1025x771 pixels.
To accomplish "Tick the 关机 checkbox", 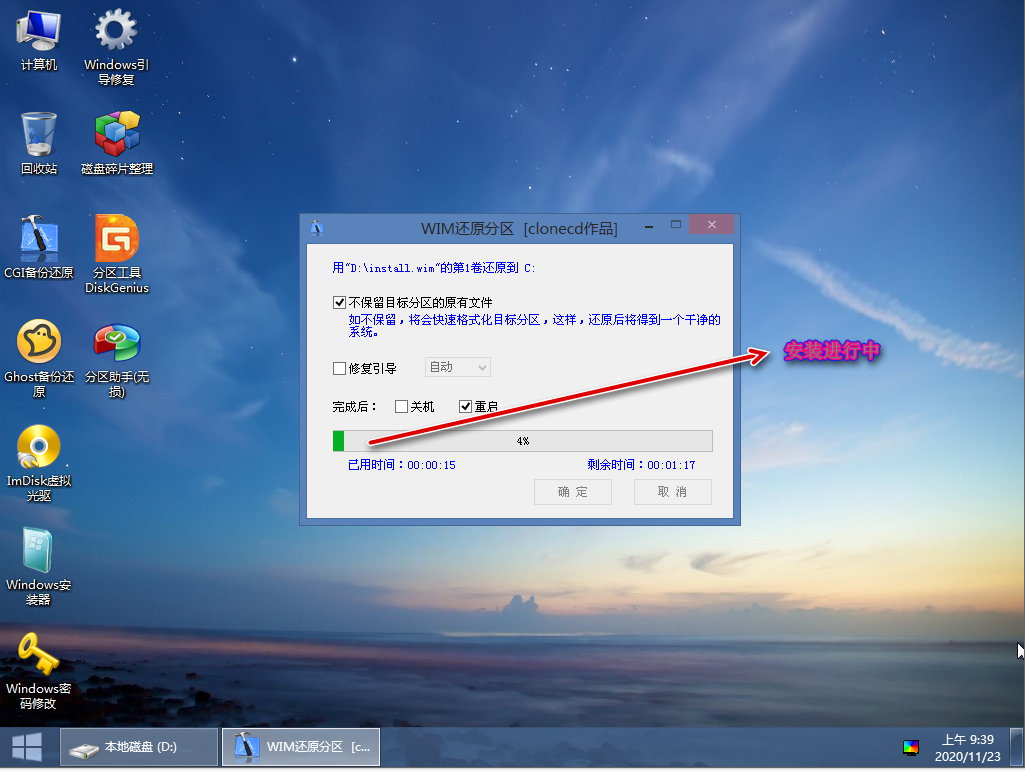I will click(x=402, y=407).
